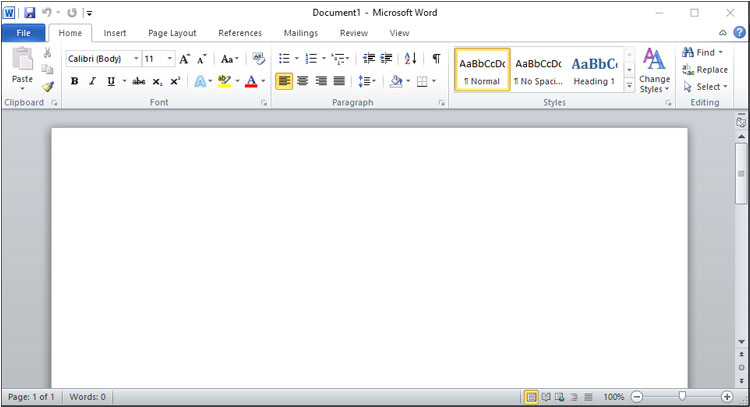Click the Zoom In plus button

(x=727, y=396)
